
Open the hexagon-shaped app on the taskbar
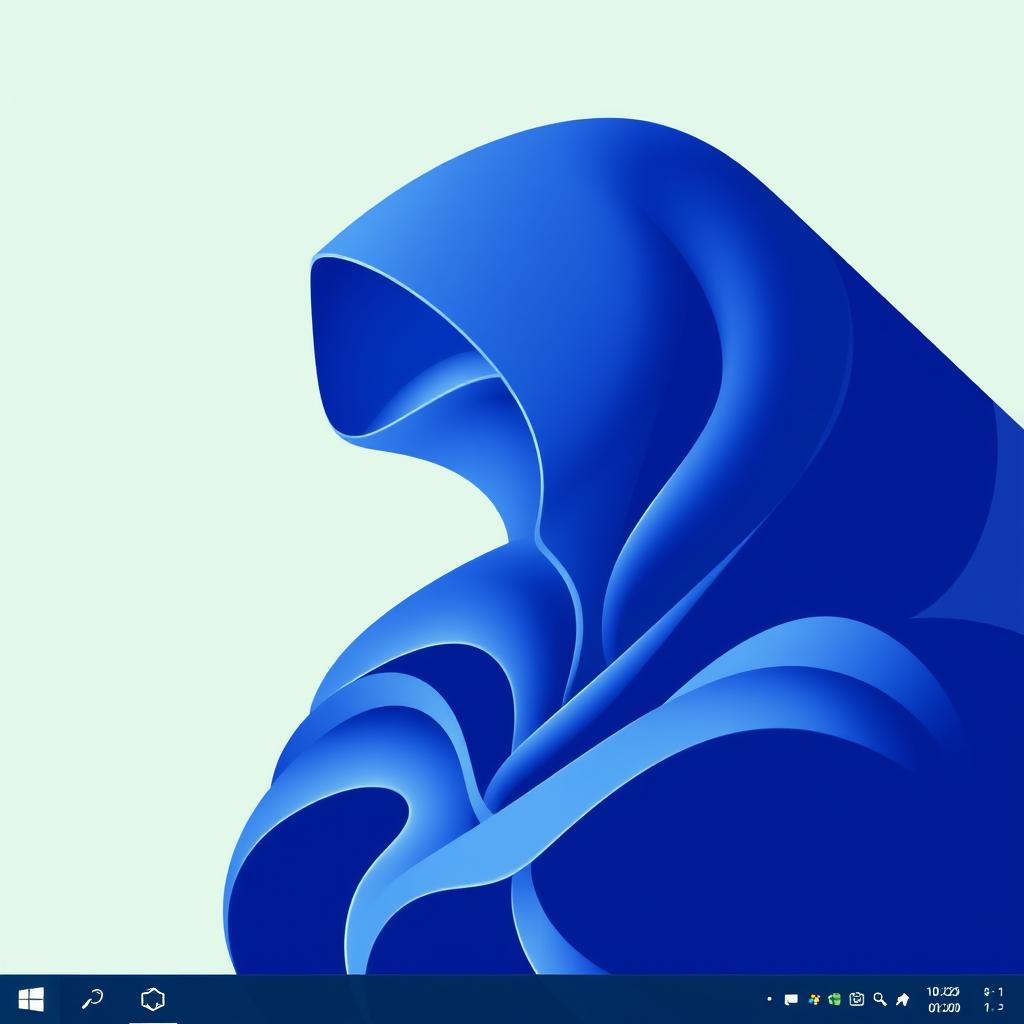pyautogui.click(x=153, y=999)
